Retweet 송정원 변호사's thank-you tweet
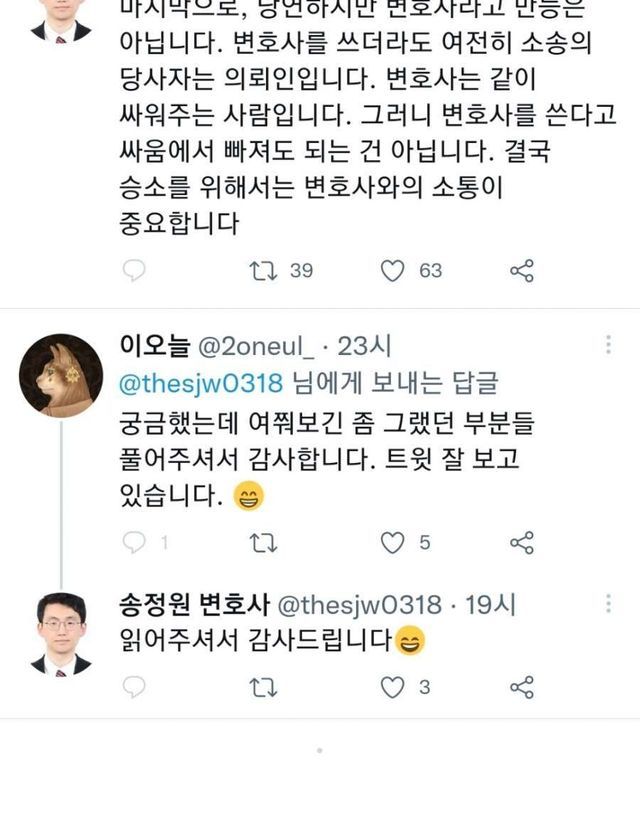The height and width of the screenshot is (818, 640). coord(264,687)
